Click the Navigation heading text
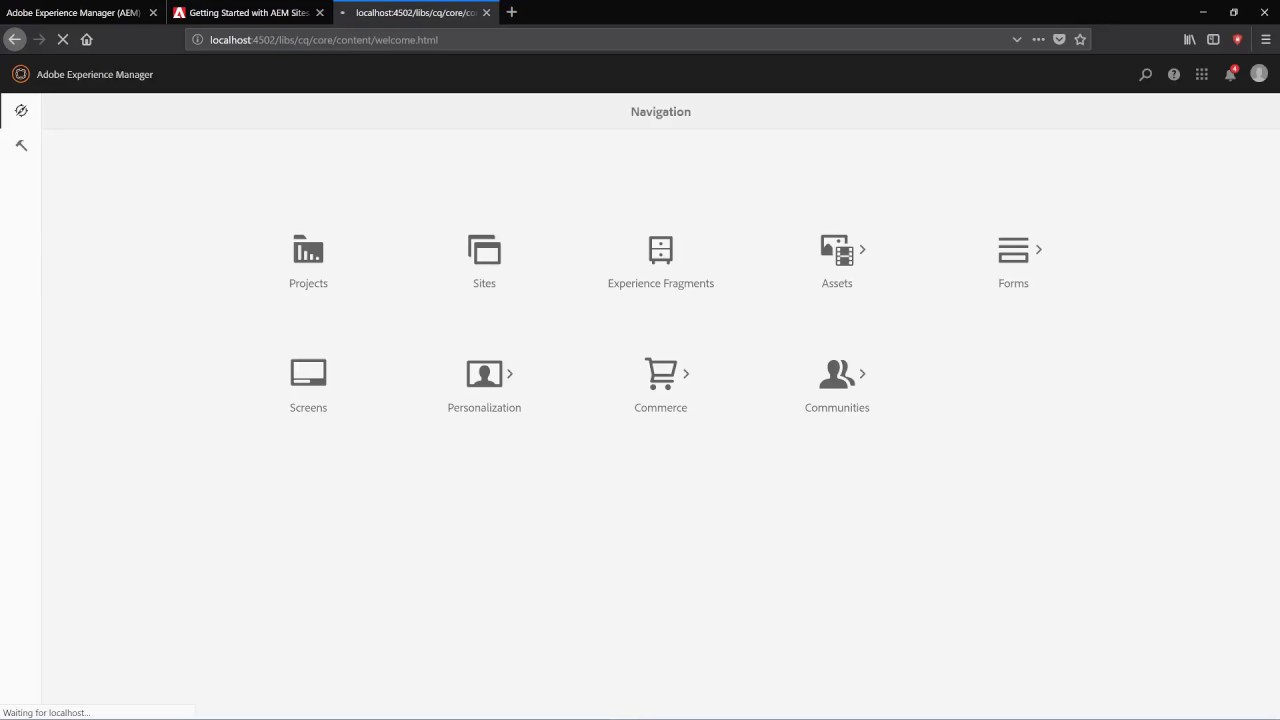Viewport: 1280px width, 720px height. (660, 111)
